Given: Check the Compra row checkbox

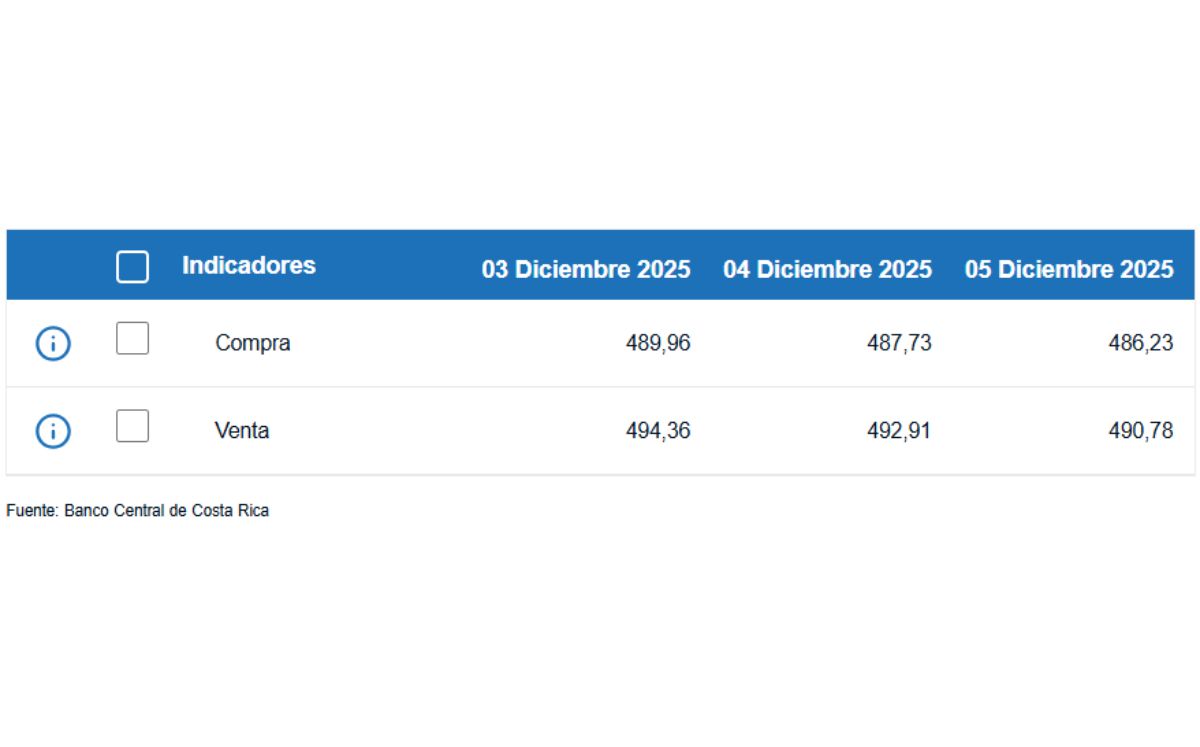Looking at the screenshot, I should (x=132, y=338).
